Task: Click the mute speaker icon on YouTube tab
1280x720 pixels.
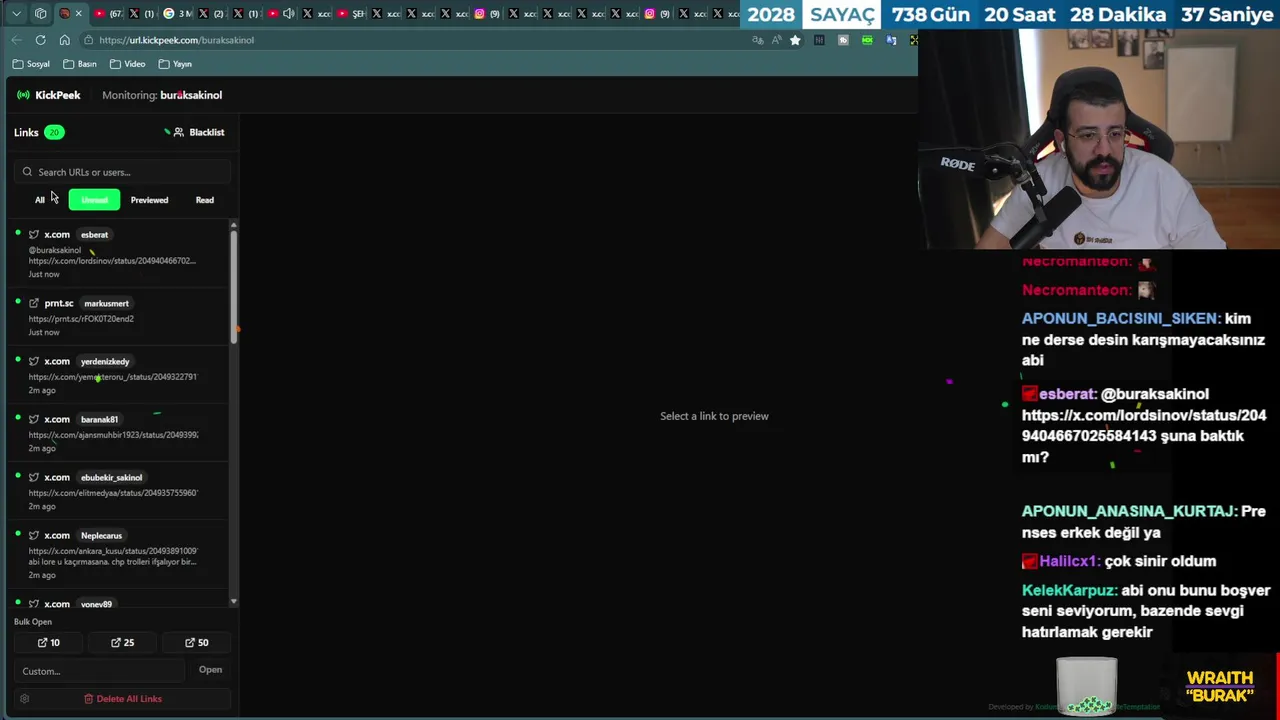Action: pos(289,14)
